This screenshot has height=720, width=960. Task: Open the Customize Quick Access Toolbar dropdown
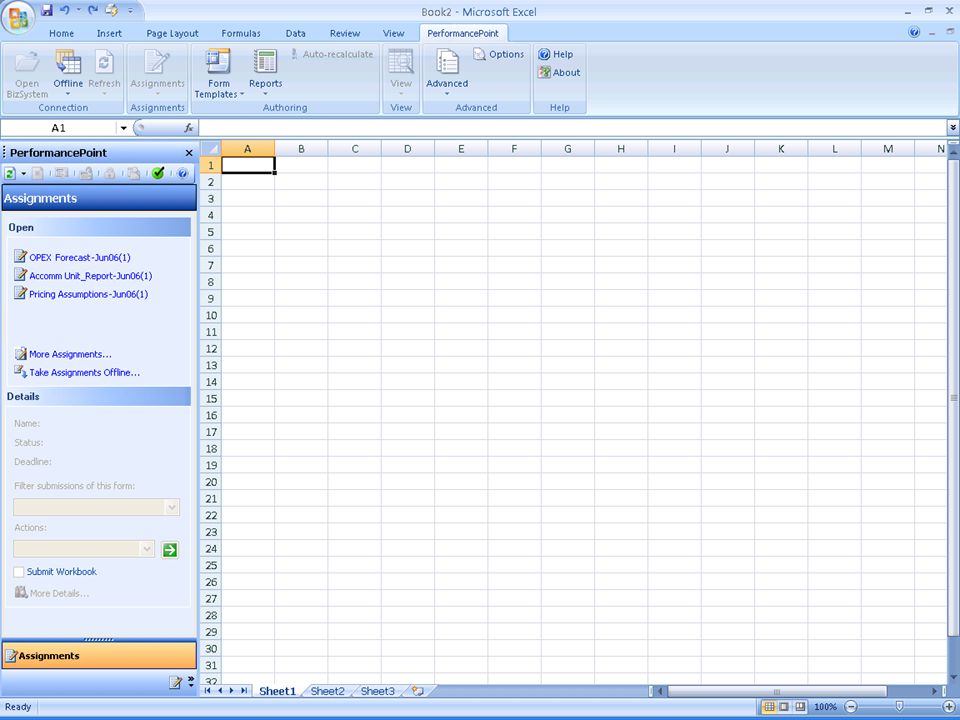(x=130, y=10)
